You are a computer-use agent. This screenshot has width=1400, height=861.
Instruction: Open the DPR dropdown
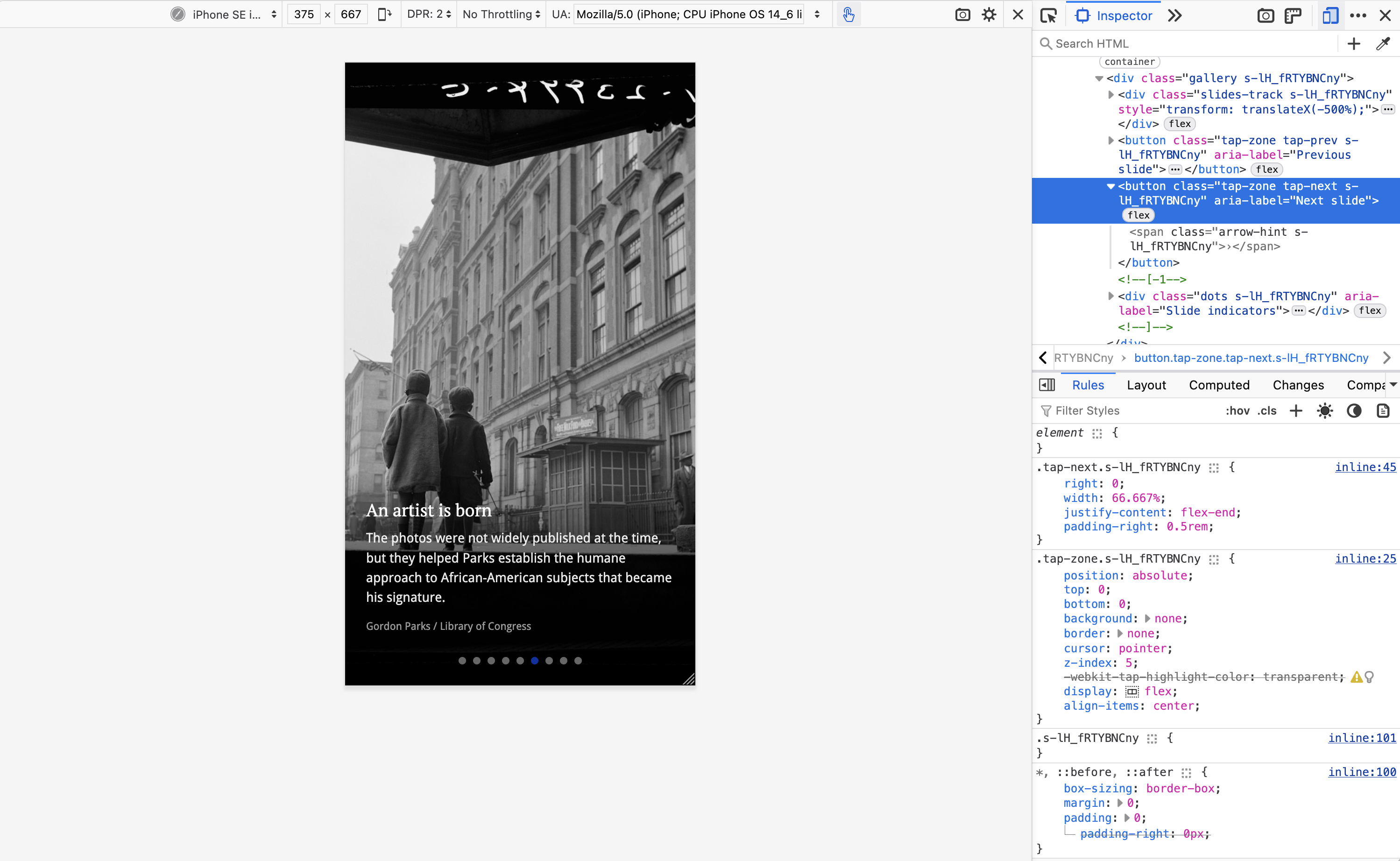(429, 14)
